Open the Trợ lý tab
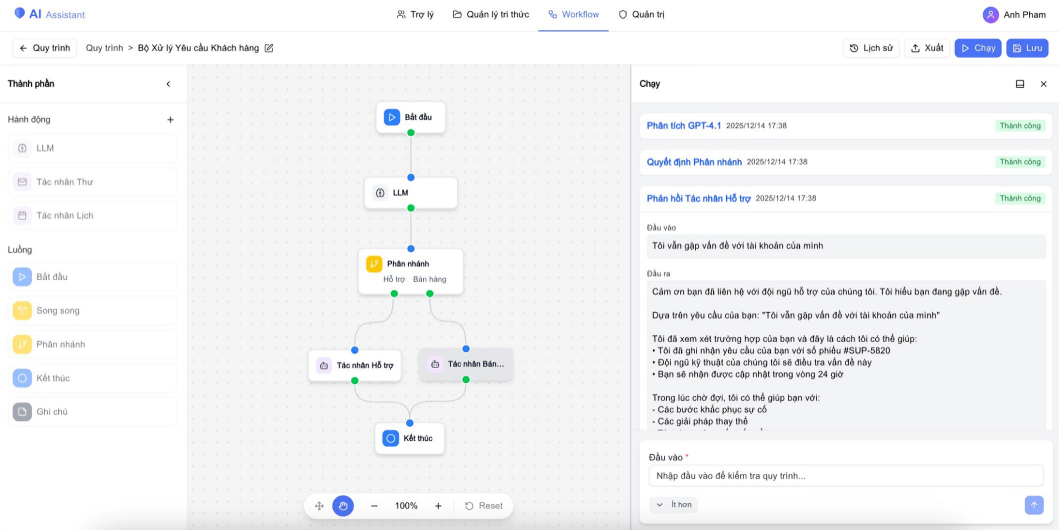The width and height of the screenshot is (1059, 530). [x=415, y=14]
